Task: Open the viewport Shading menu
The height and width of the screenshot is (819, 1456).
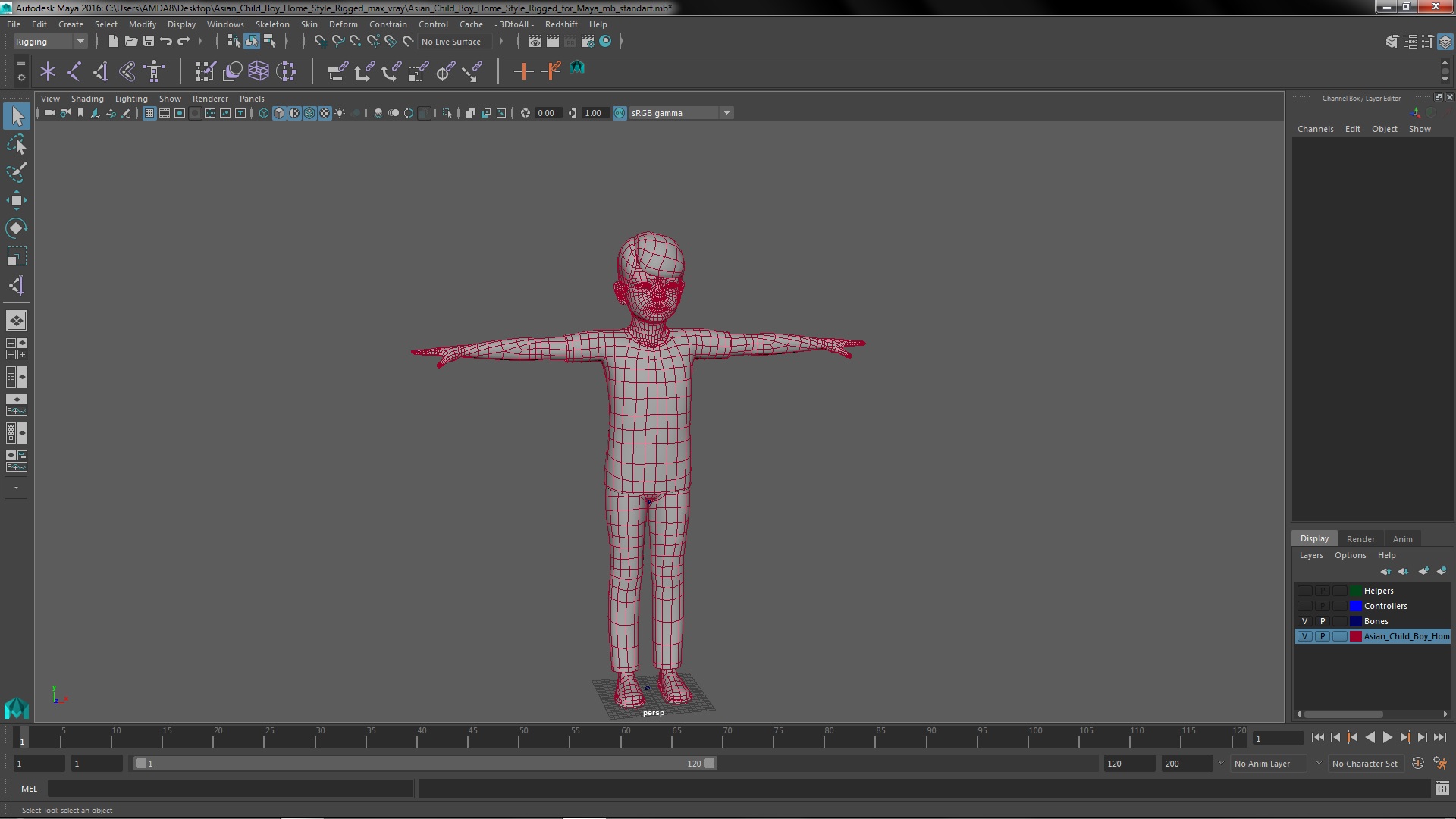Action: [87, 99]
